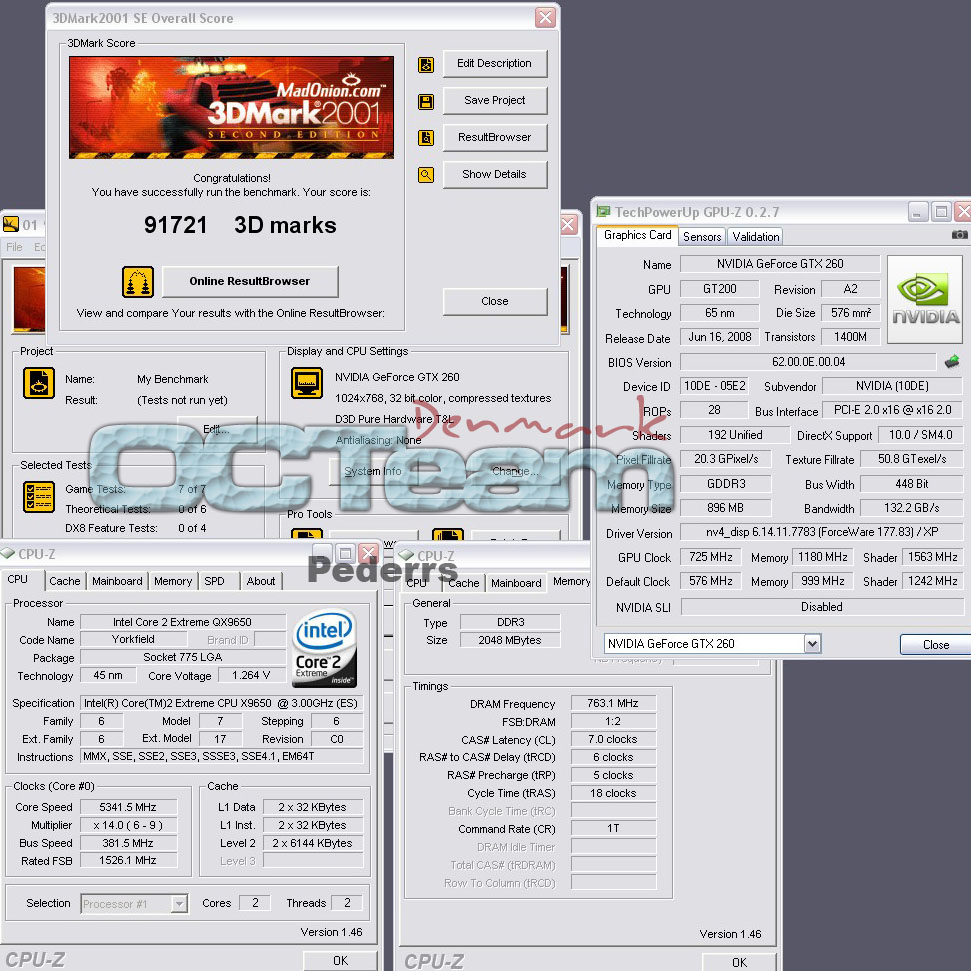
Task: Click the Online ResultBrowser trees icon
Action: point(137,282)
